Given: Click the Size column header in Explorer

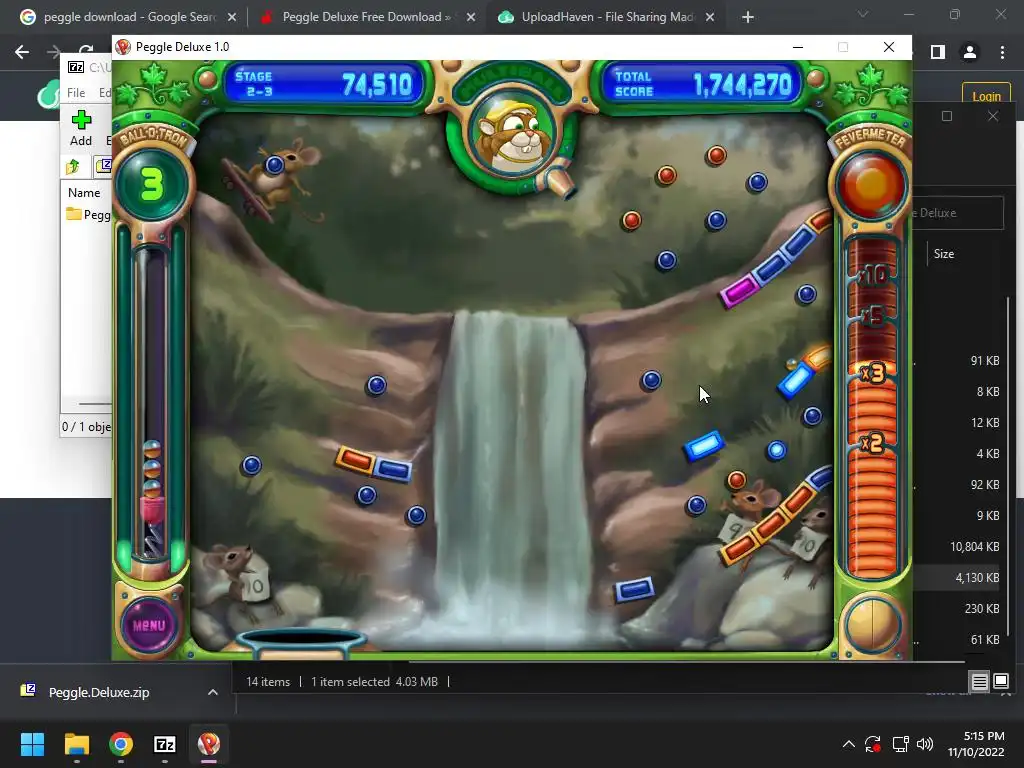Looking at the screenshot, I should pos(944,254).
